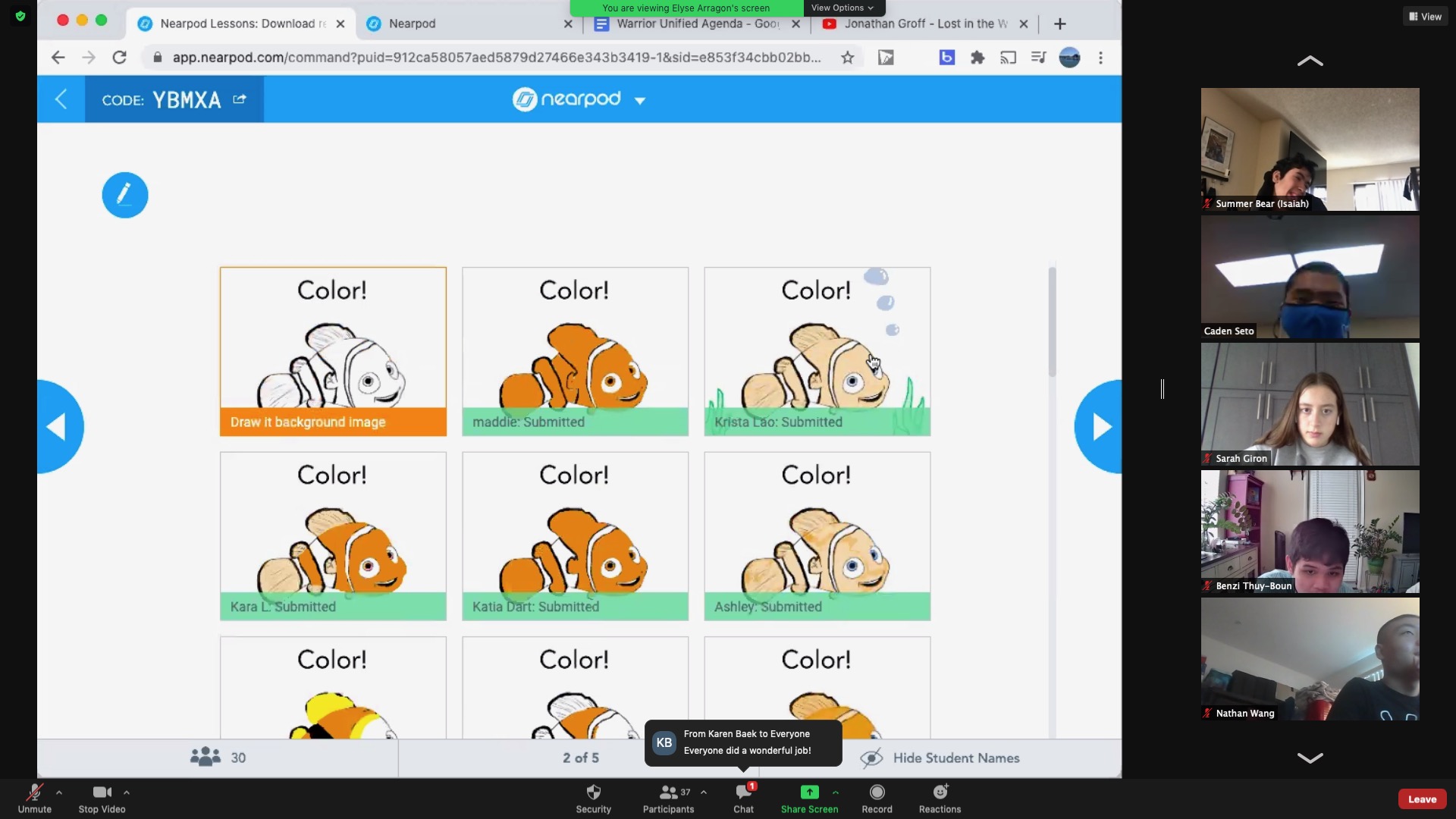This screenshot has height=819, width=1456.
Task: Open the Nearpod logo dropdown arrow
Action: pyautogui.click(x=640, y=100)
